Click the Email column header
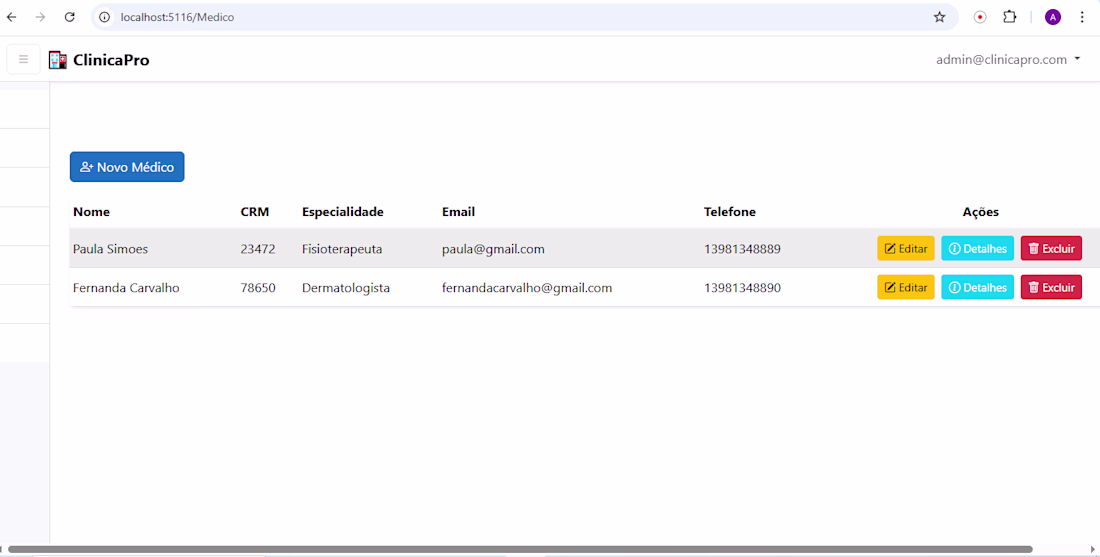 [x=458, y=212]
